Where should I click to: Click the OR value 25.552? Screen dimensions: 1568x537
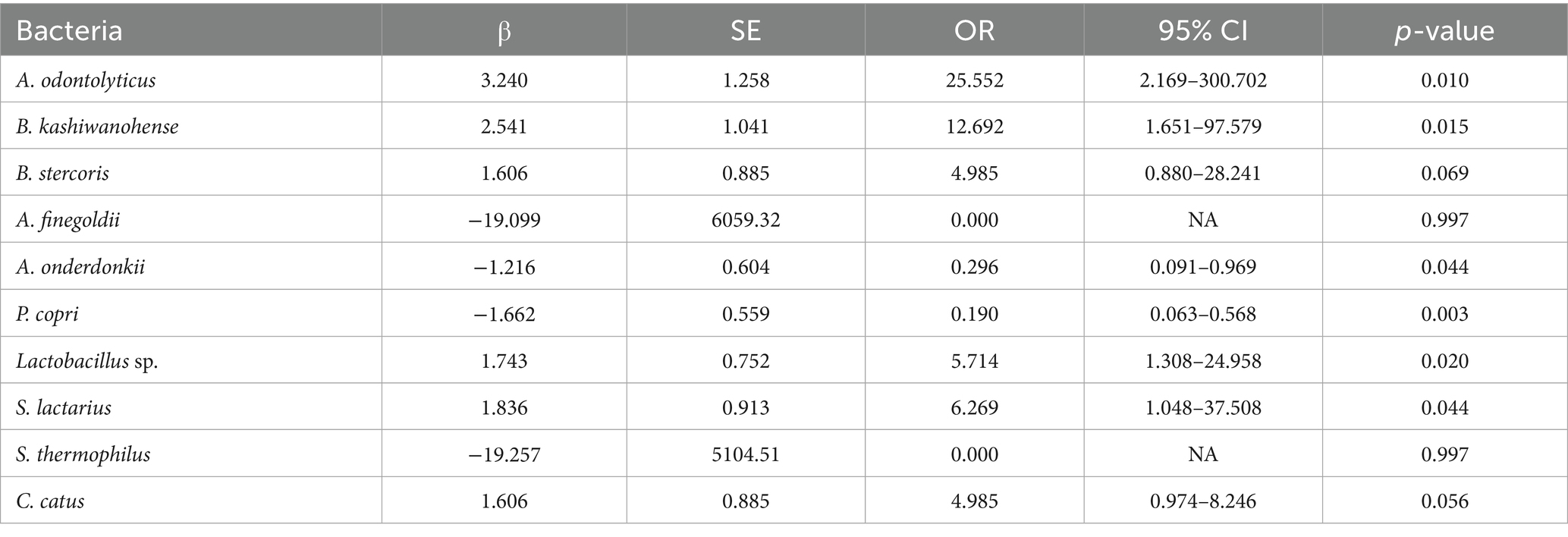pos(974,80)
